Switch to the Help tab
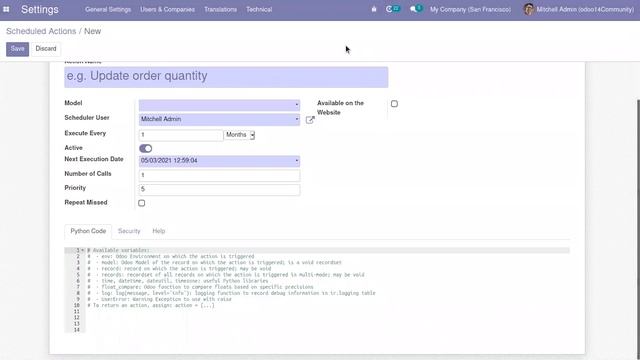 pyautogui.click(x=159, y=231)
